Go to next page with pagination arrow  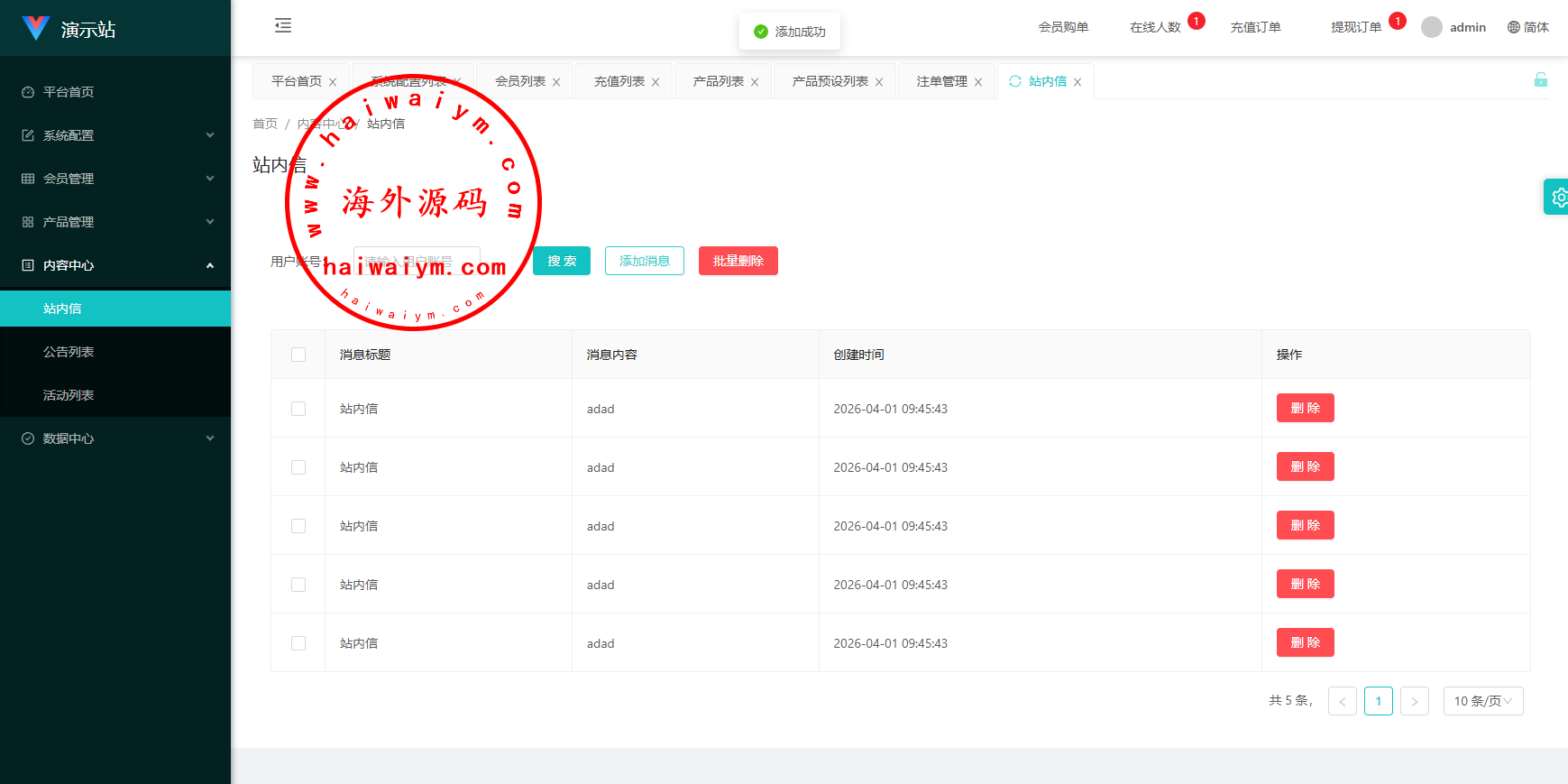pyautogui.click(x=1414, y=701)
